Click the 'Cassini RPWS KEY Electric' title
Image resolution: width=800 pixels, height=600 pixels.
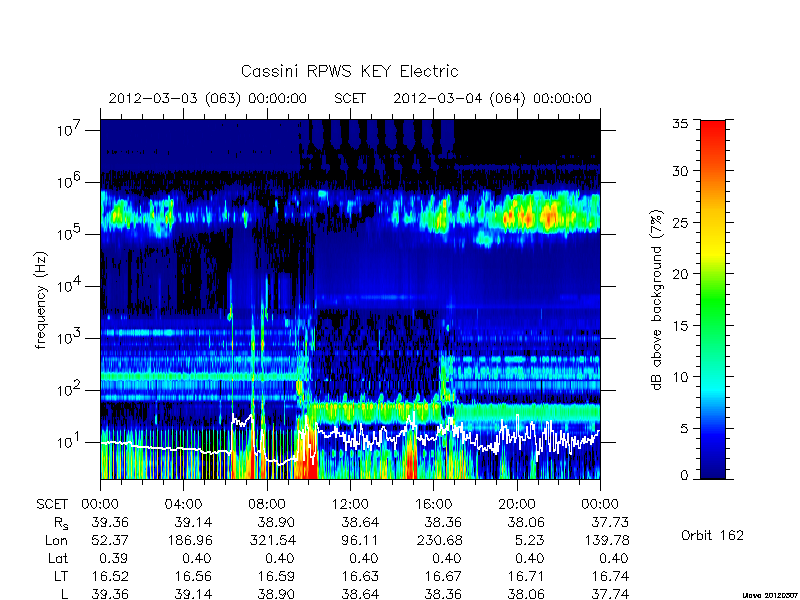(x=349, y=71)
